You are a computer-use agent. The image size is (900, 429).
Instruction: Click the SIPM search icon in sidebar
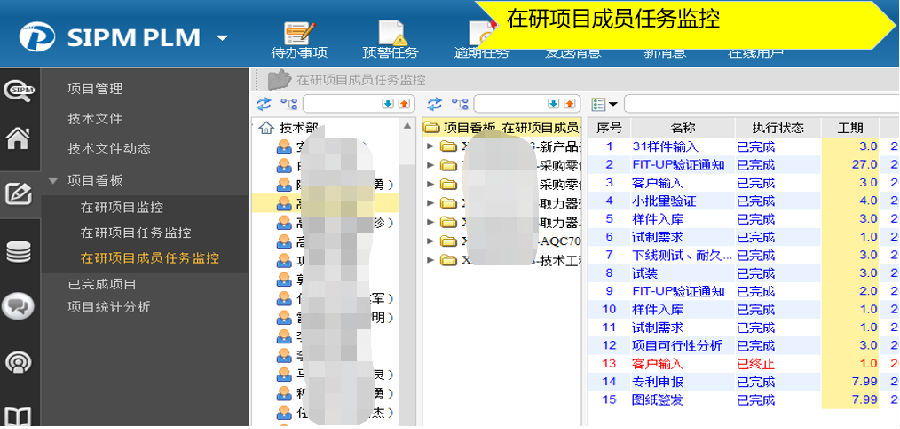coord(18,89)
